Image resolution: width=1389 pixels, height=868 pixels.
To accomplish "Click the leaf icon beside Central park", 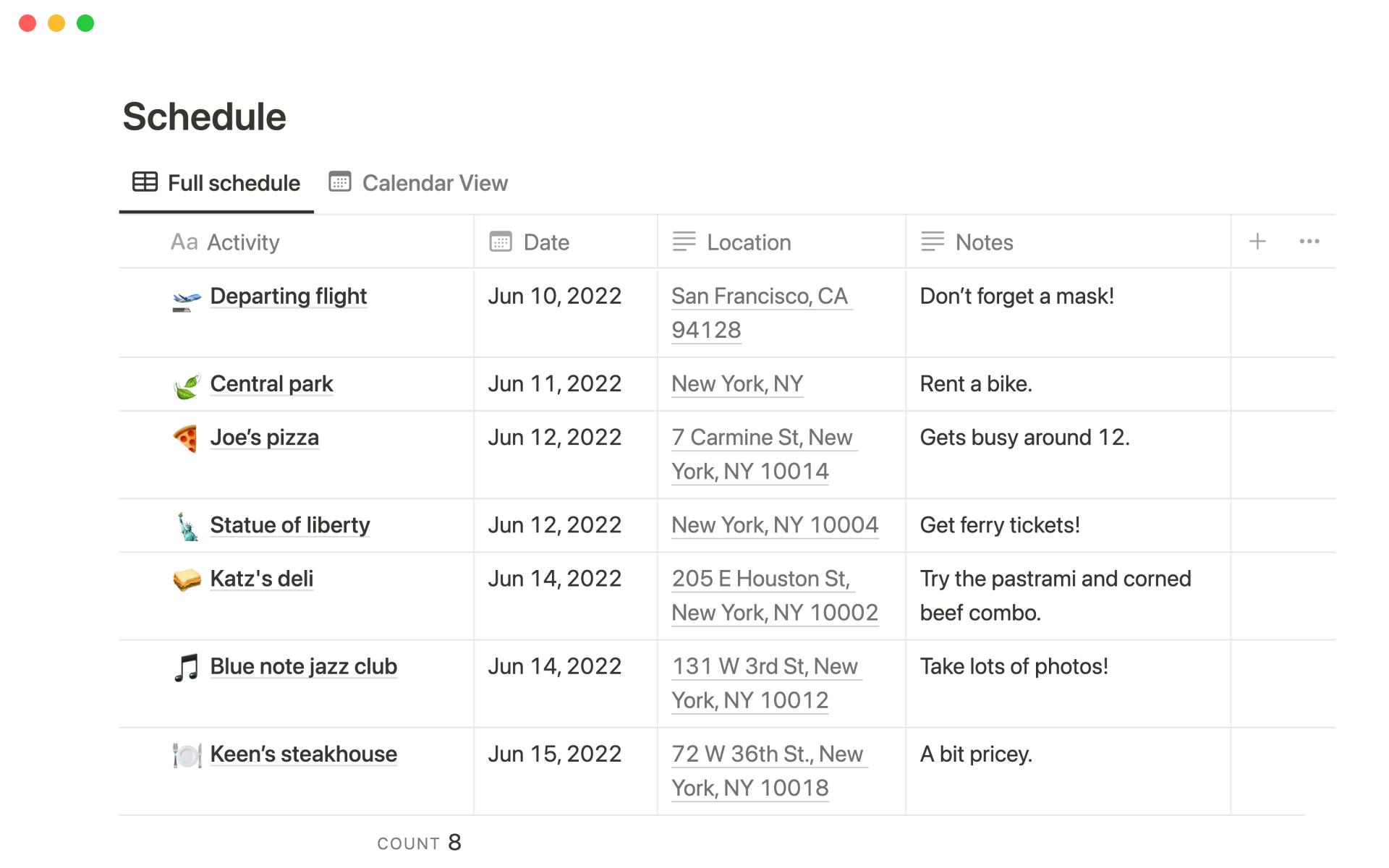I will [x=187, y=386].
